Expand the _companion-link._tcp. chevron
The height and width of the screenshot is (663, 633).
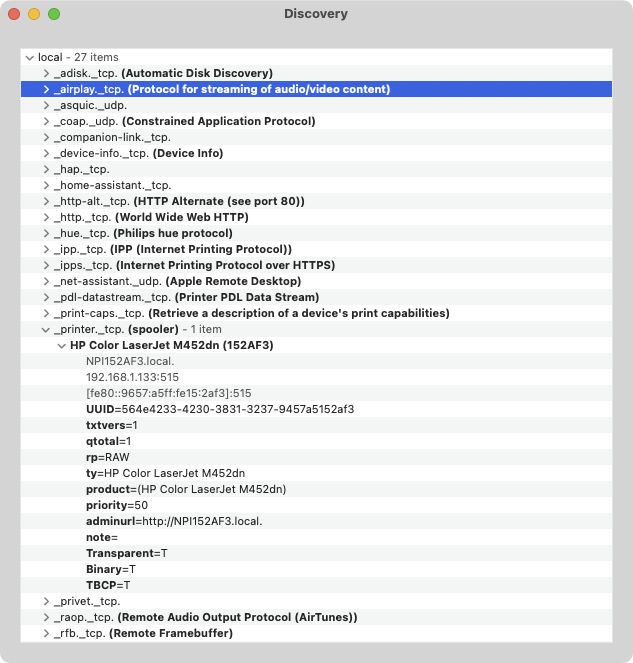(x=46, y=137)
